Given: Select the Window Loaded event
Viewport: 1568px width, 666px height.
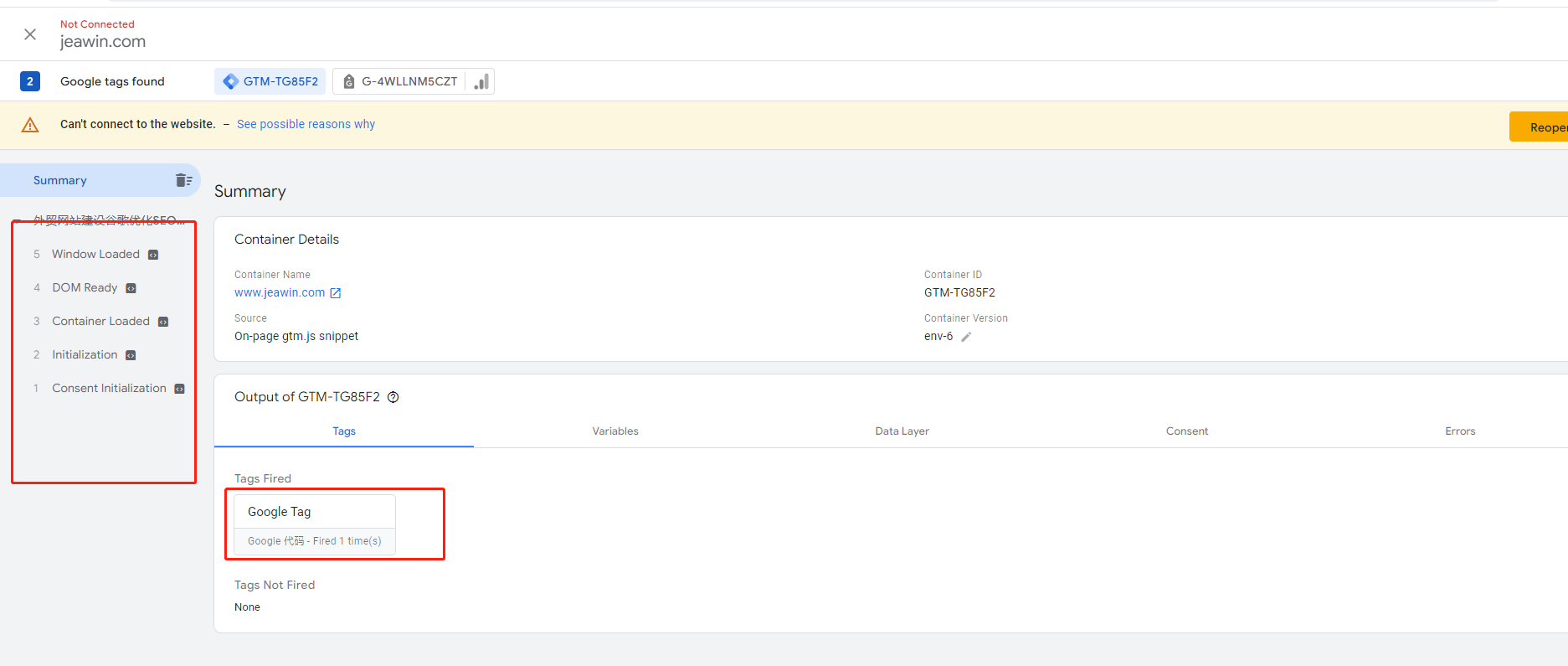Looking at the screenshot, I should click(95, 254).
